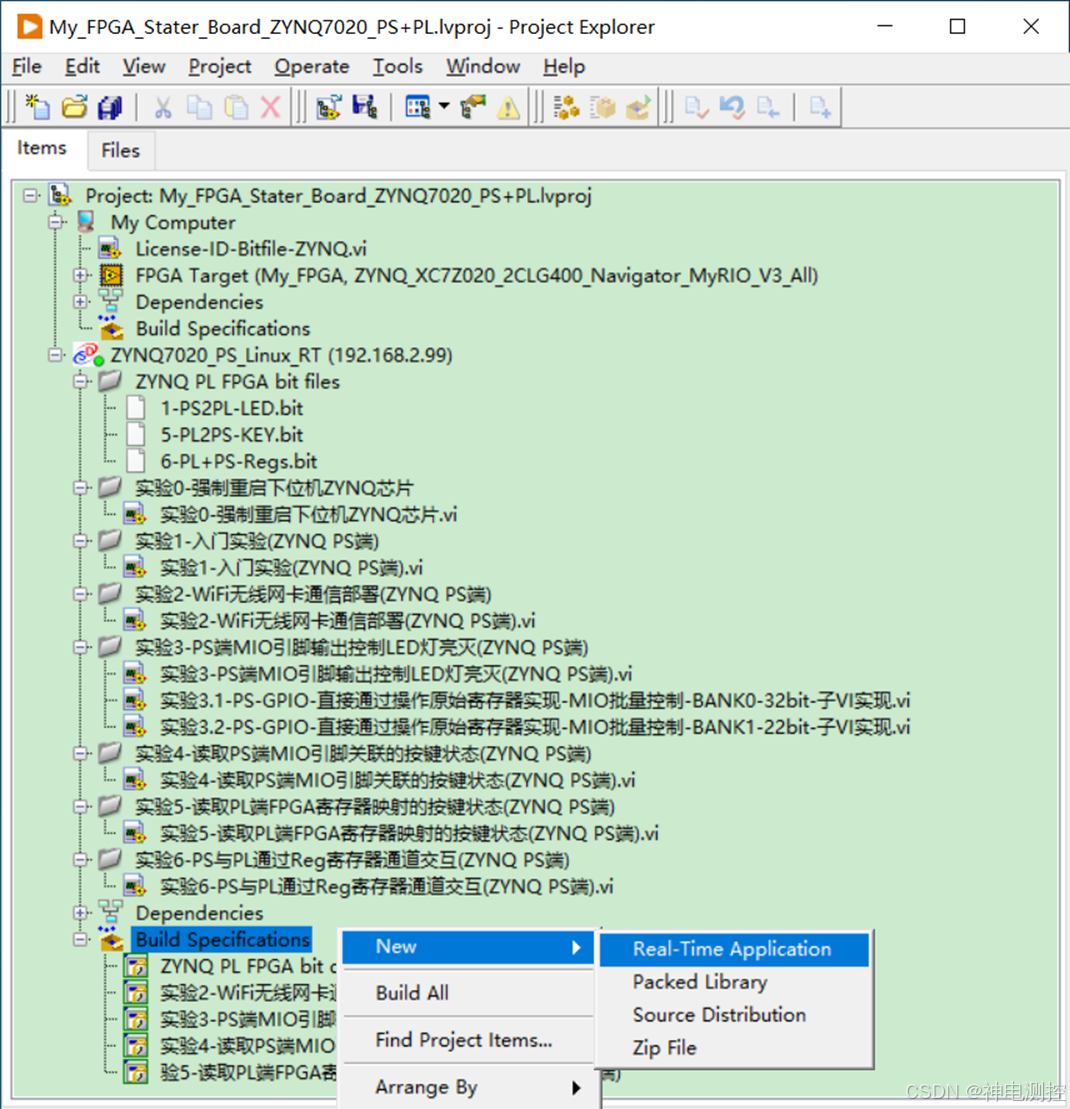Screen dimensions: 1070x1109
Task: Switch to the Files tab
Action: (x=120, y=151)
